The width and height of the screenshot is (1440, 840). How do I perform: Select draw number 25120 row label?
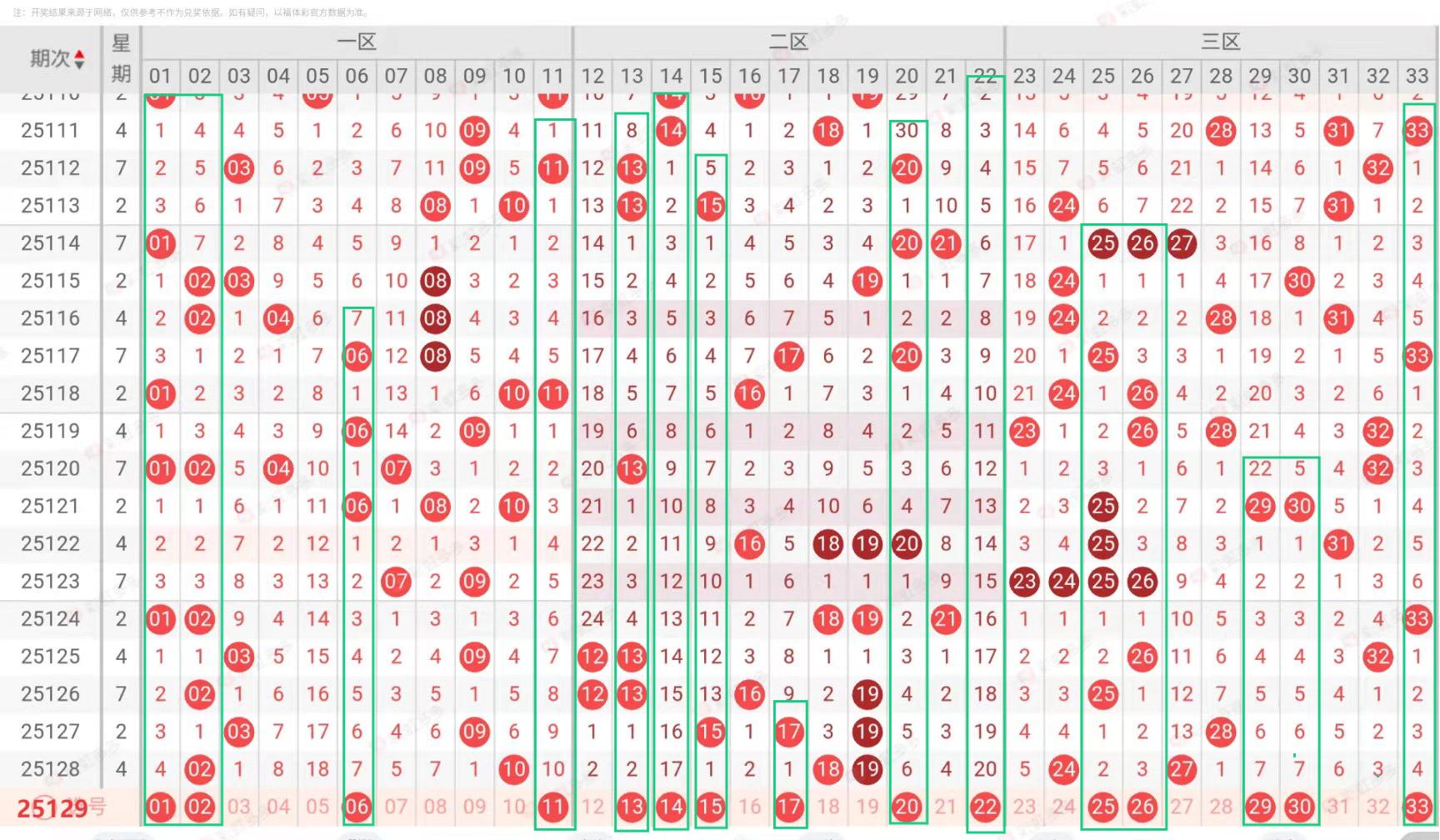point(50,468)
